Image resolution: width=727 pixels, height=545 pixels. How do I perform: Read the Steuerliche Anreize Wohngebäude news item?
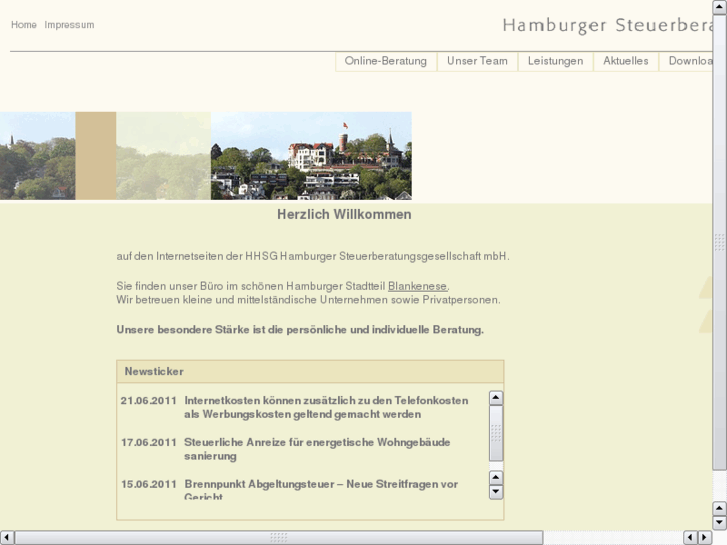pyautogui.click(x=317, y=449)
